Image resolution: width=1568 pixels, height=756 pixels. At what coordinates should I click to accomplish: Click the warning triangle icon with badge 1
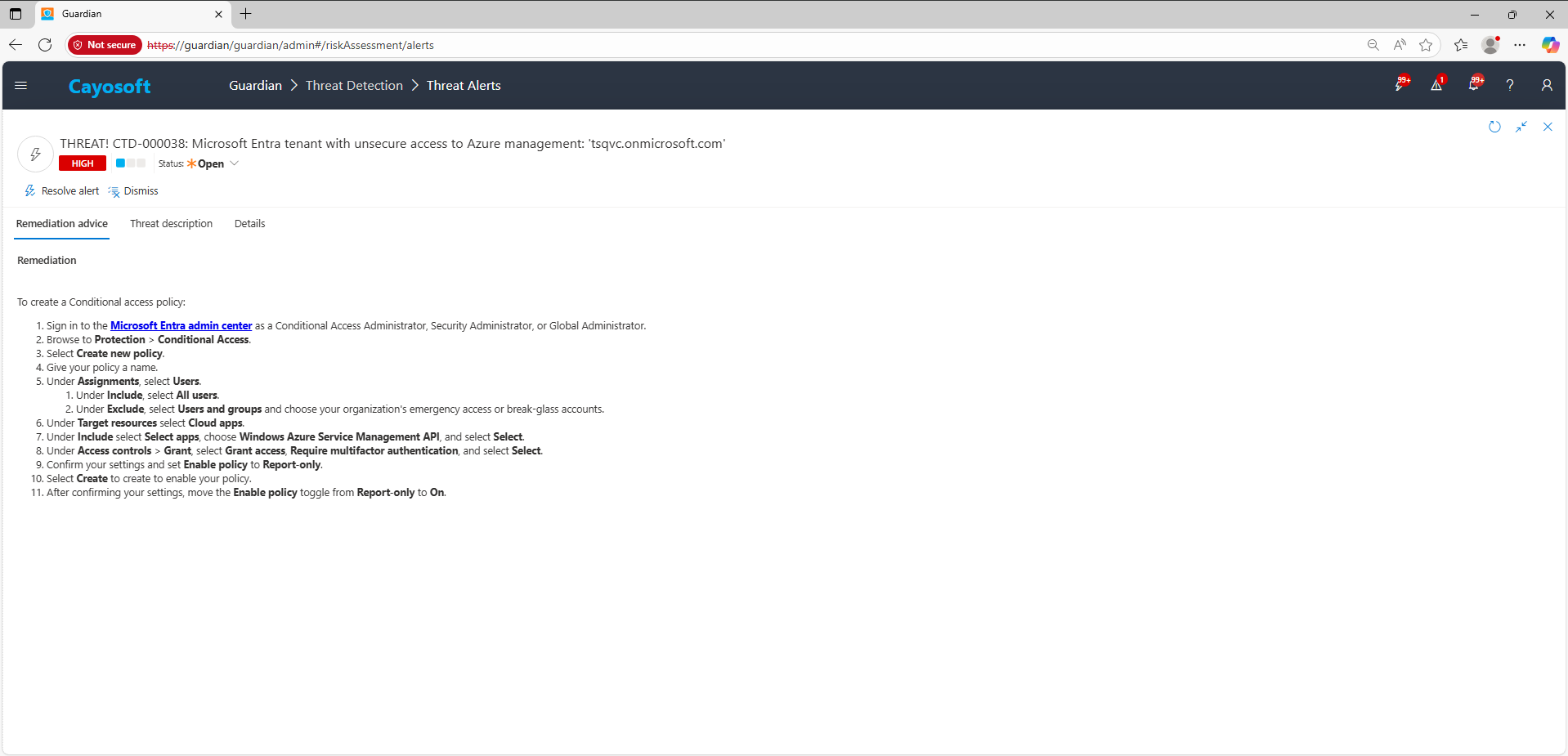(x=1436, y=85)
